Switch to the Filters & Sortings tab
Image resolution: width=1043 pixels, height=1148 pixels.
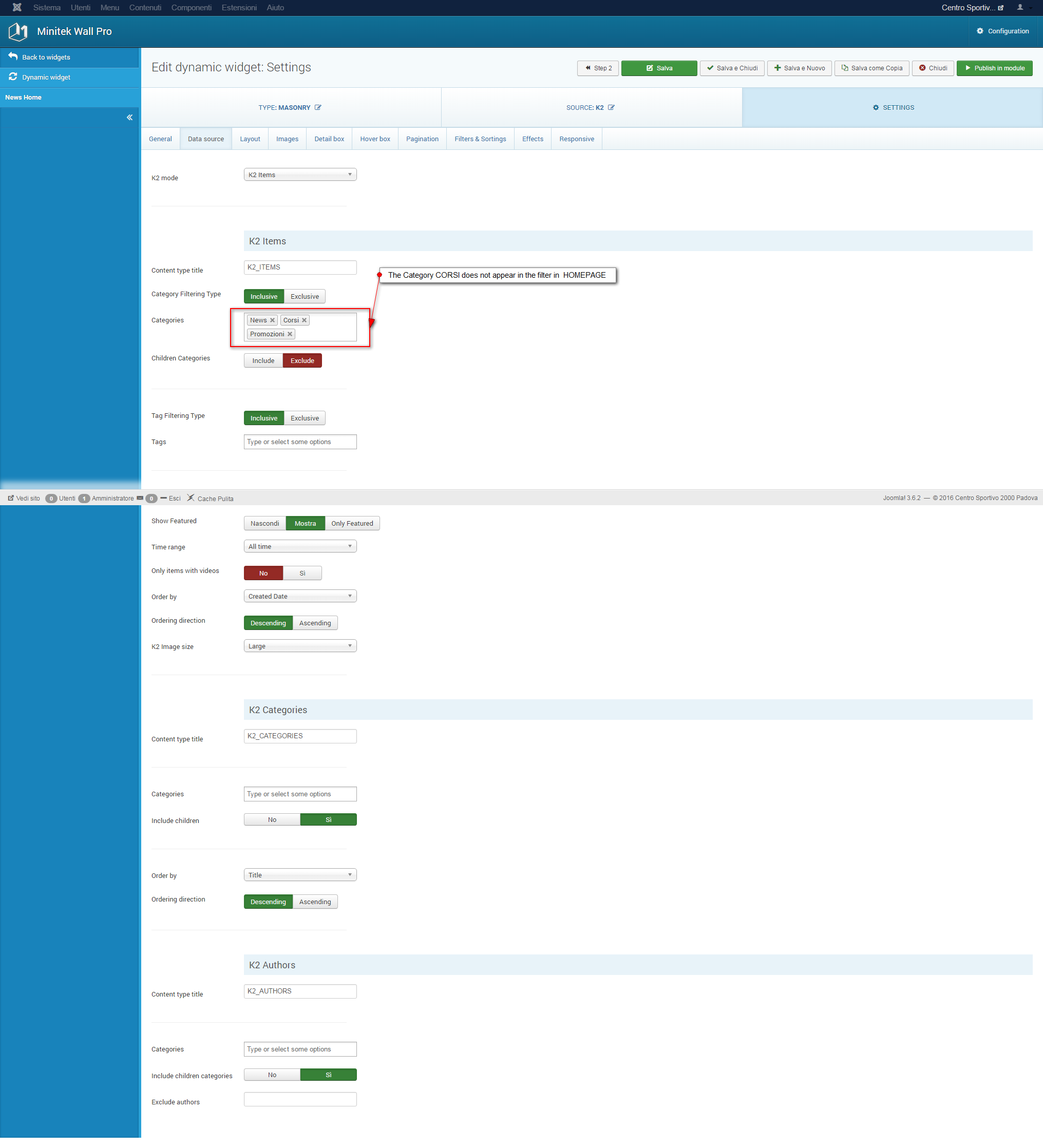point(480,139)
